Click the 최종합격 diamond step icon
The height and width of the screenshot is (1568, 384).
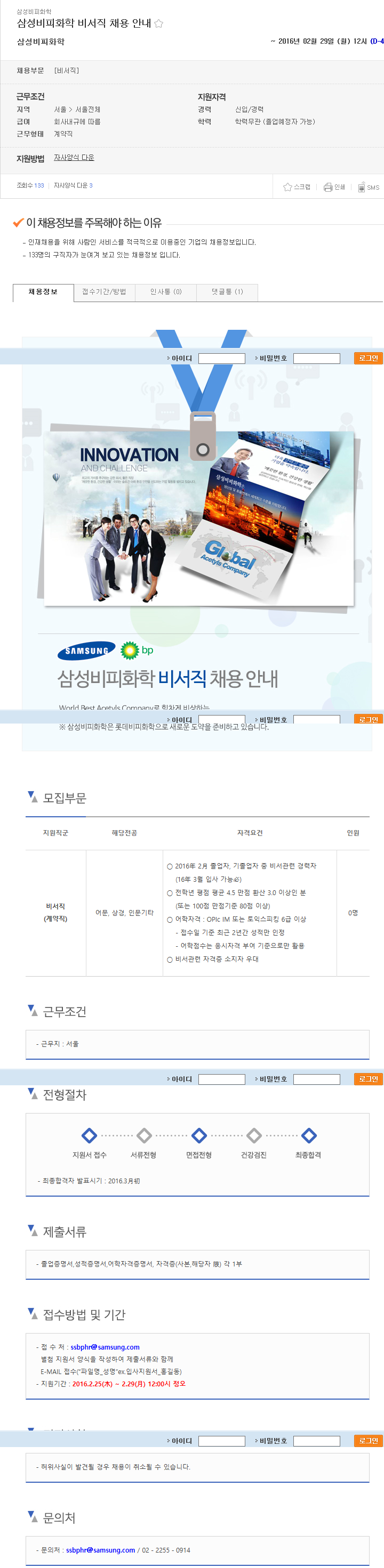click(x=308, y=1135)
